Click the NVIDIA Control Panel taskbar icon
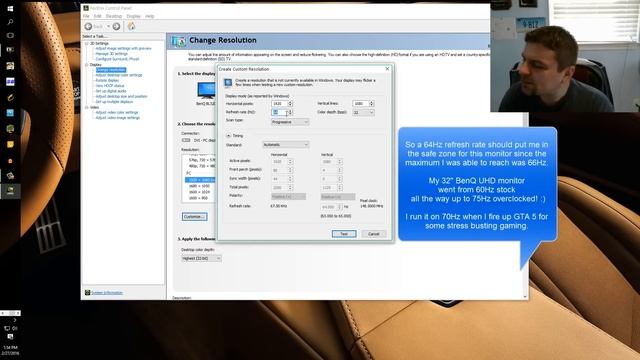 coord(10,191)
